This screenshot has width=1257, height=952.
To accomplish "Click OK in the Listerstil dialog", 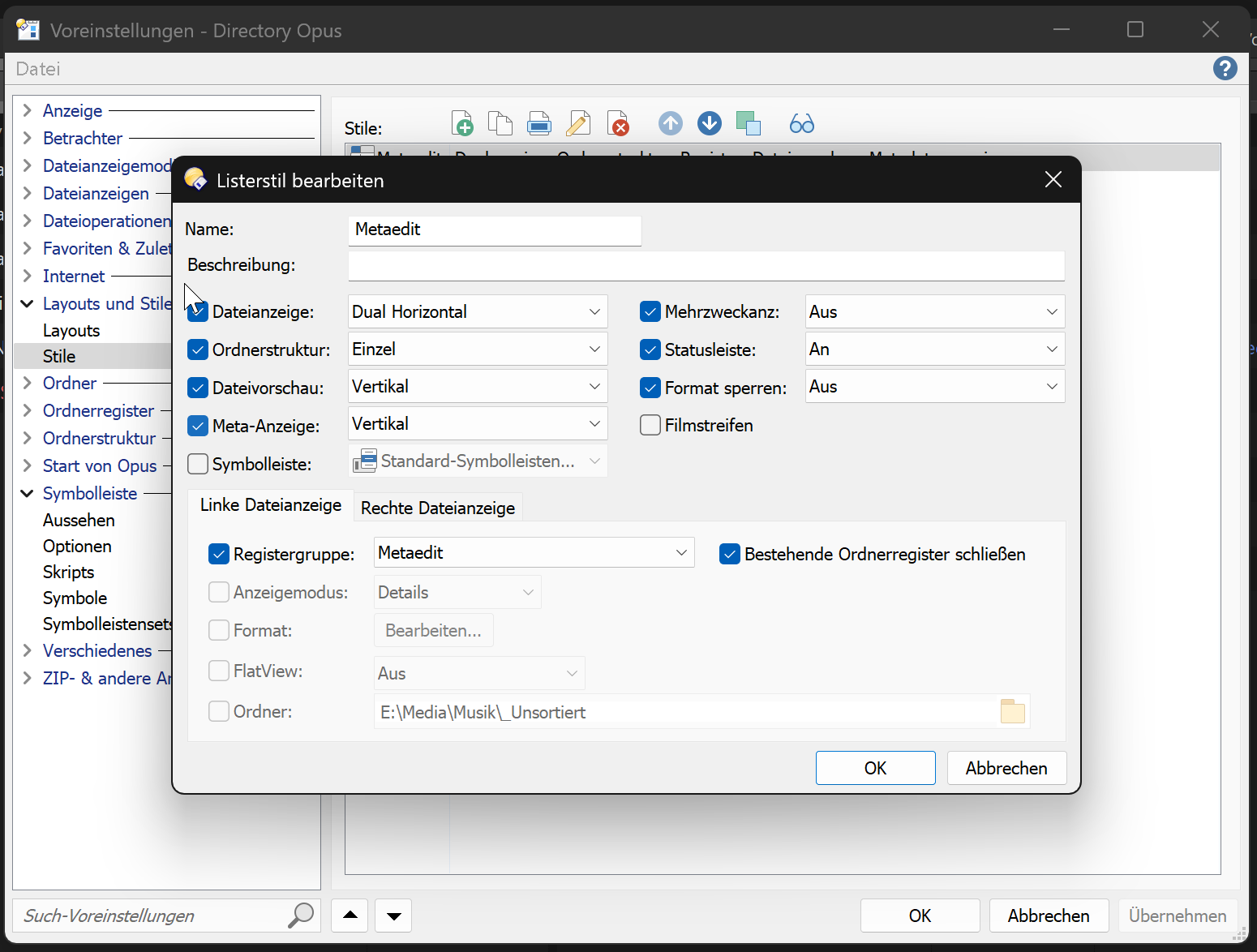I will point(875,768).
